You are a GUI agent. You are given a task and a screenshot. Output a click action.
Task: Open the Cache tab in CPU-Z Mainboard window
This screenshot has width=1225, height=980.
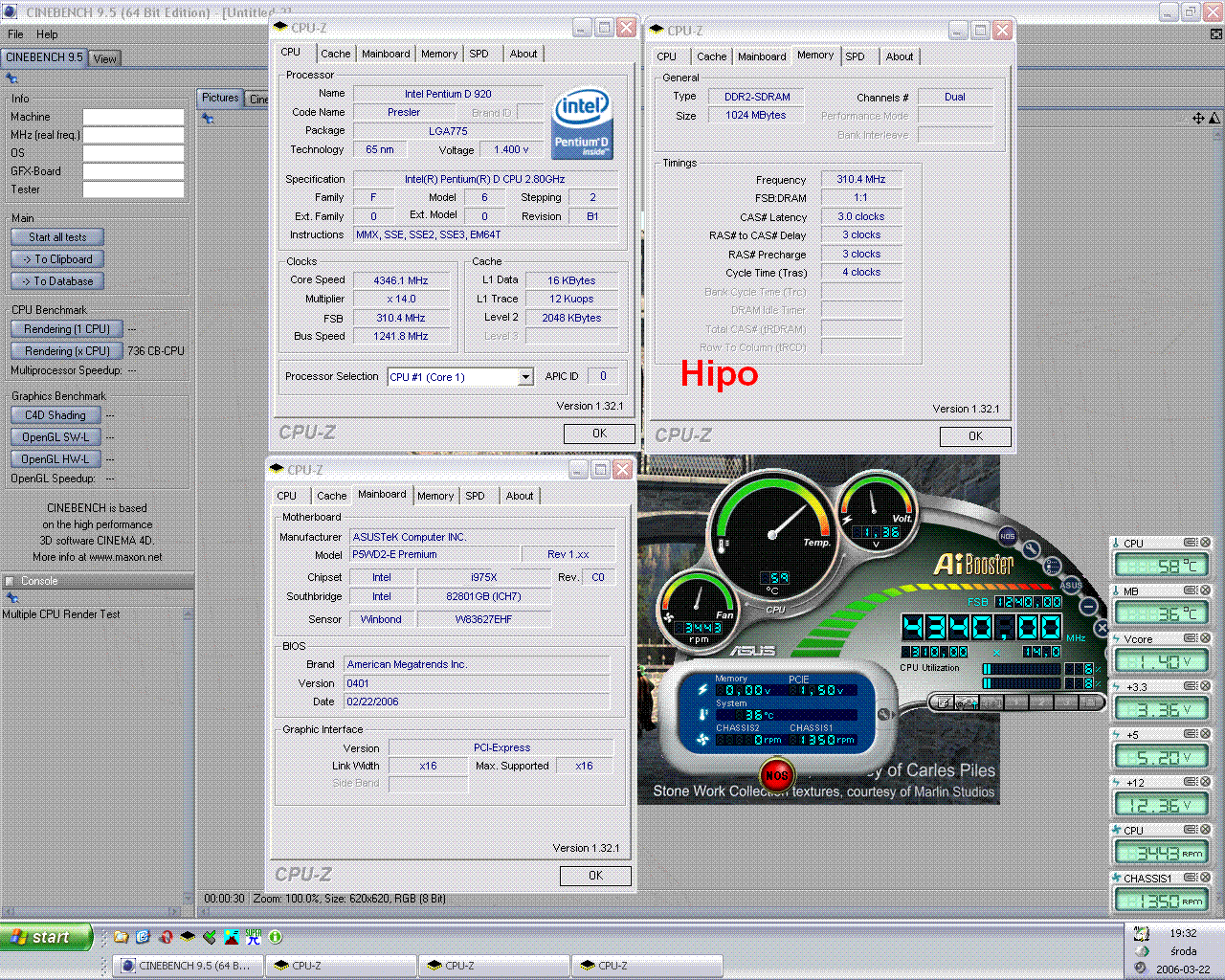[x=332, y=496]
